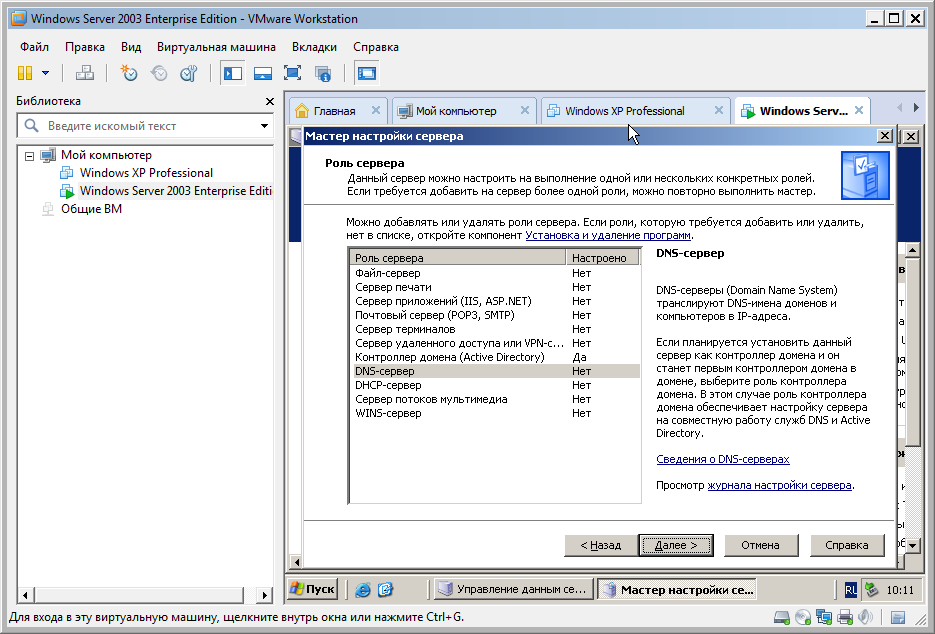Screen dimensions: 935x634
Task: Click the Справка button in the wizard
Action: 846,545
